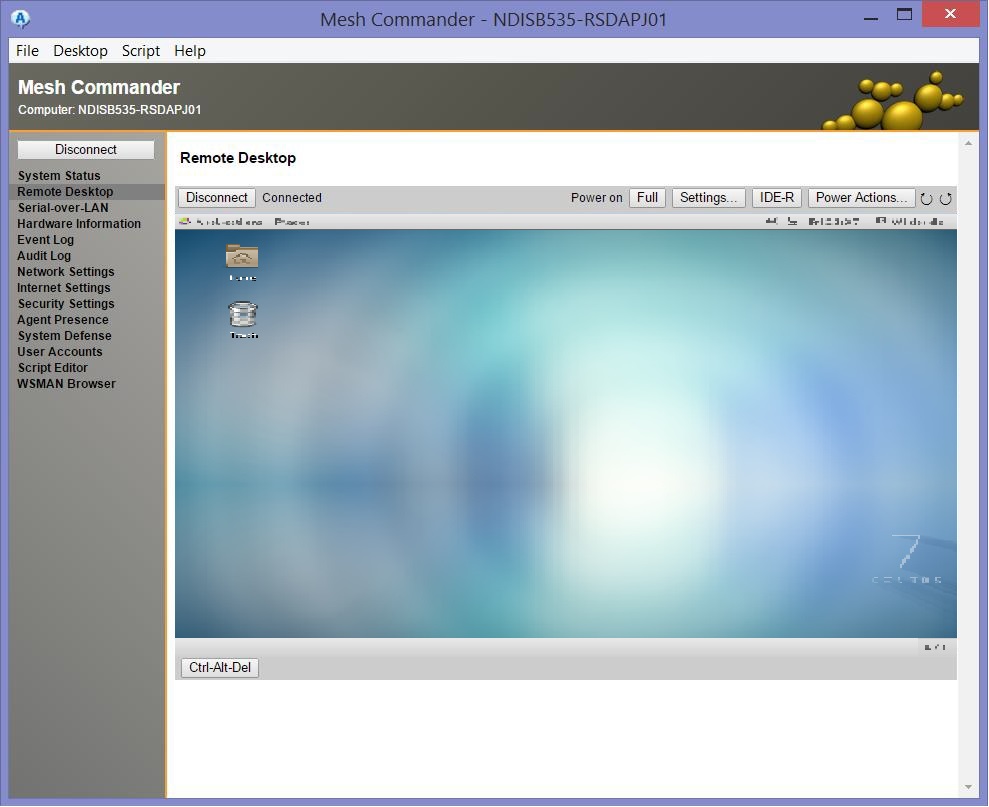Open Internet Settings
Screen dimensions: 989x807
point(64,288)
